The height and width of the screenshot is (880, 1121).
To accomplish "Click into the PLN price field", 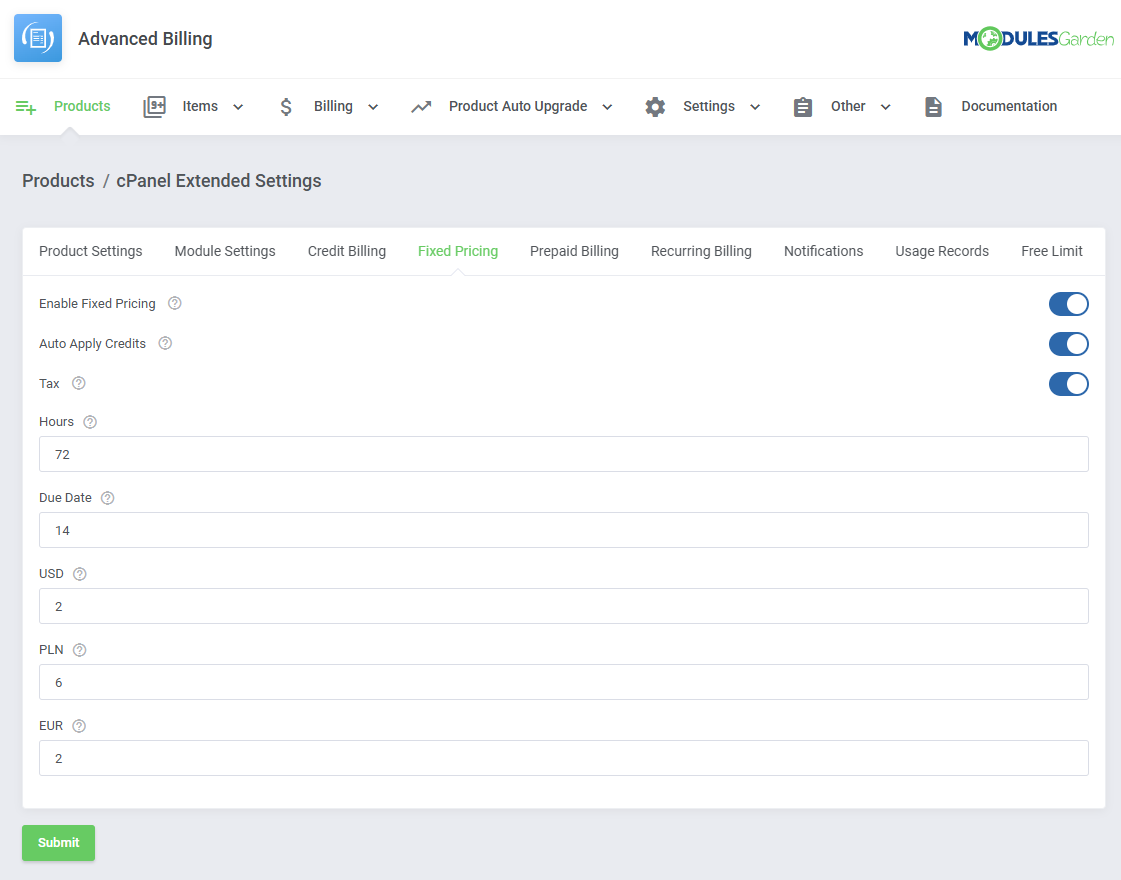I will (563, 682).
